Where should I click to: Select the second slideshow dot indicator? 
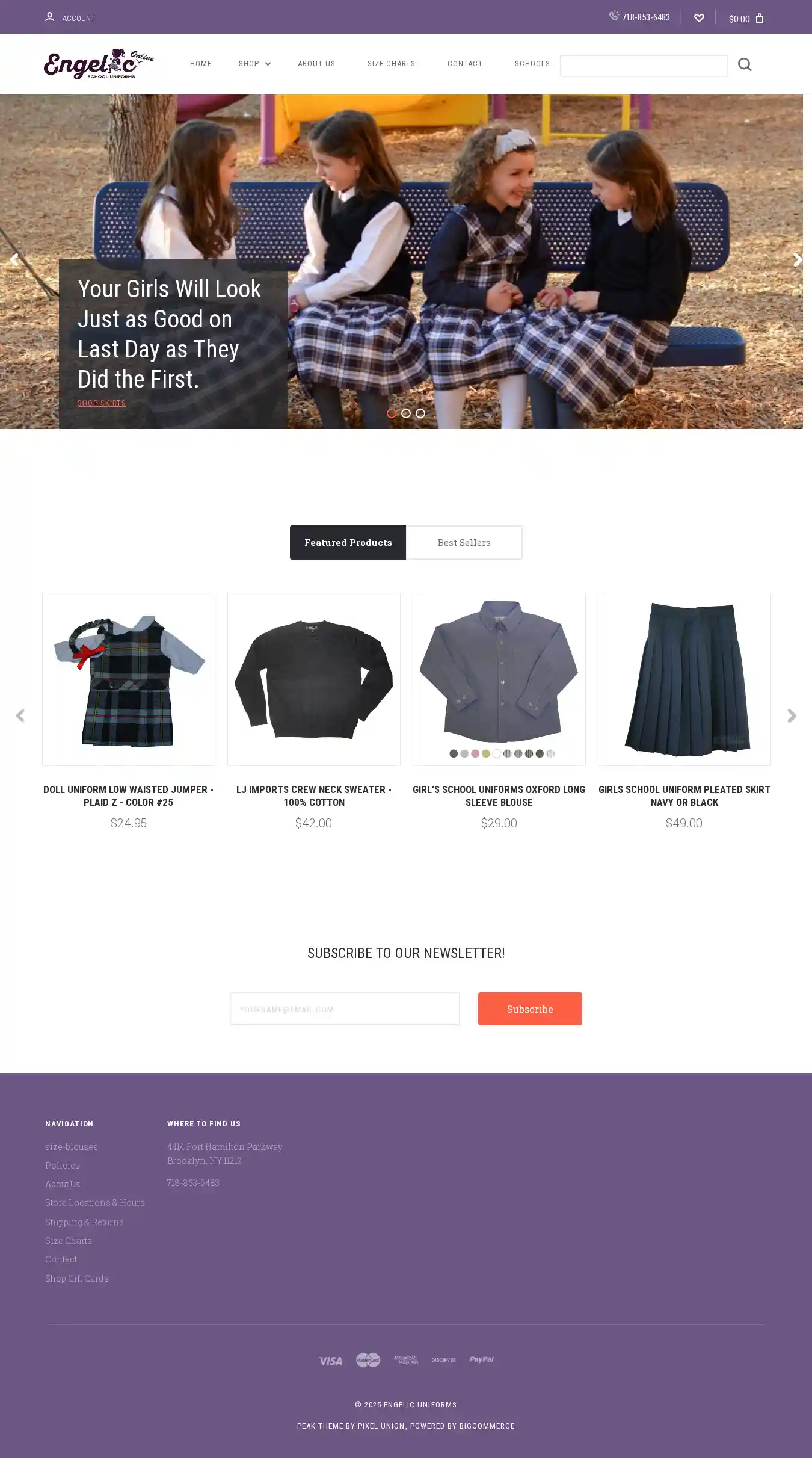[406, 413]
